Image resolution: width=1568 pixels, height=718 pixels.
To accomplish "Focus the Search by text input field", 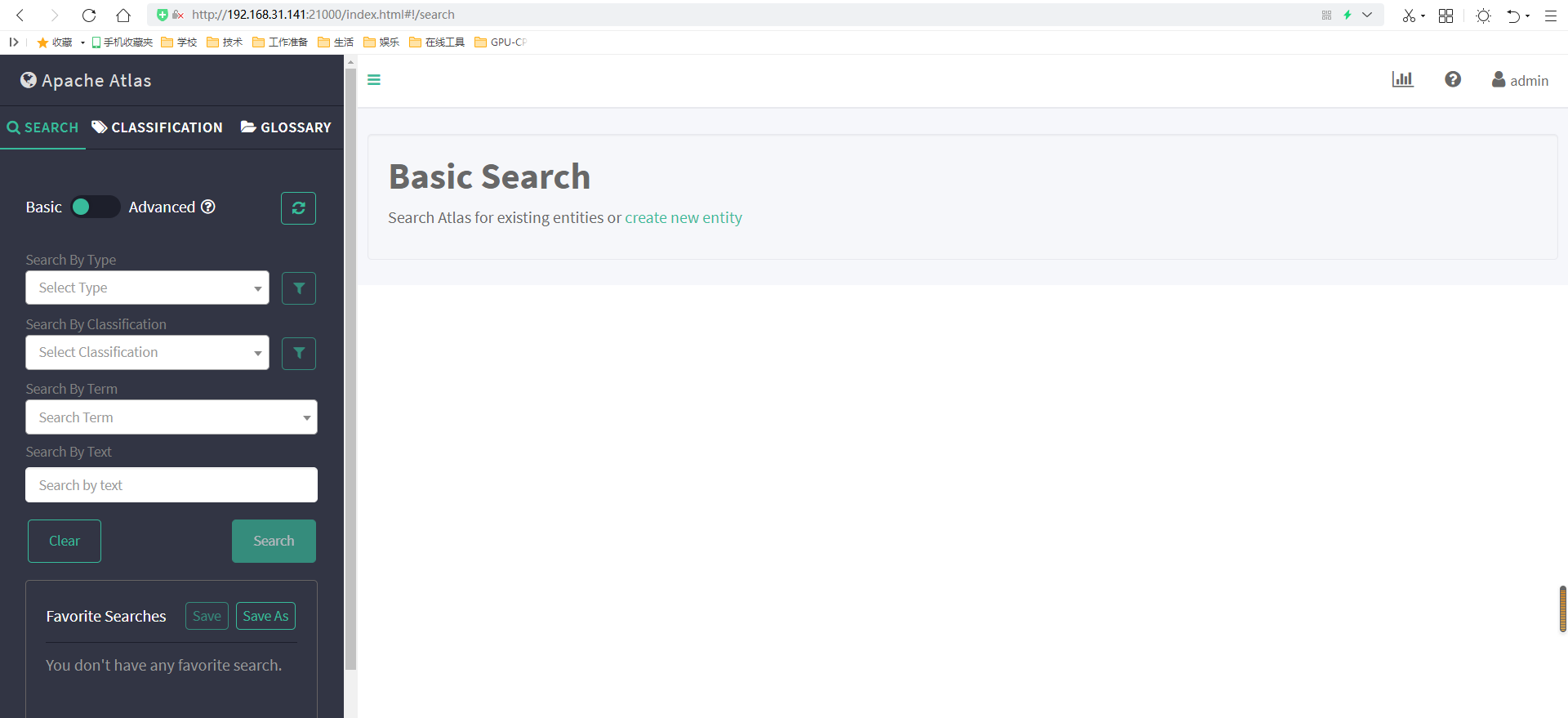I will (171, 485).
